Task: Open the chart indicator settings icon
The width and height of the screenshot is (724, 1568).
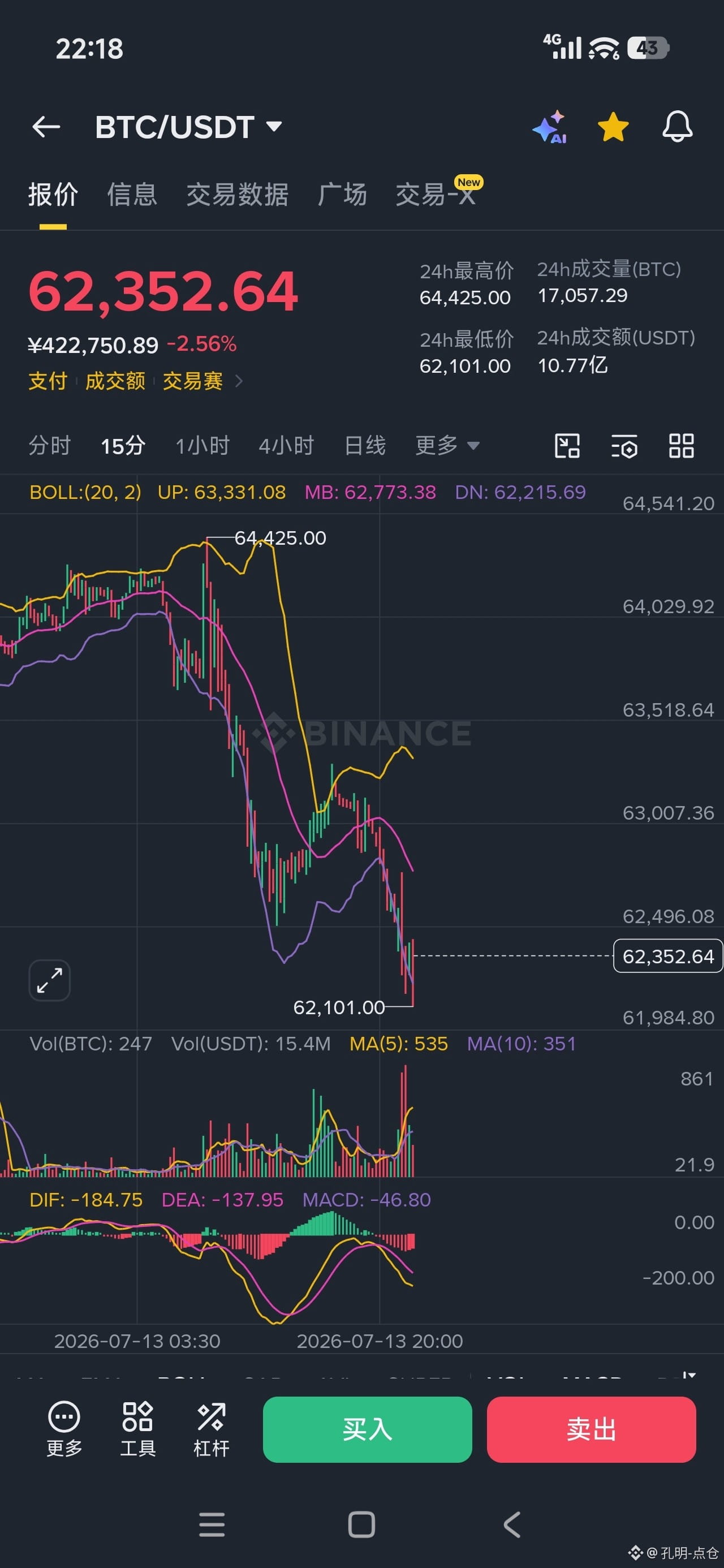Action: click(x=624, y=446)
